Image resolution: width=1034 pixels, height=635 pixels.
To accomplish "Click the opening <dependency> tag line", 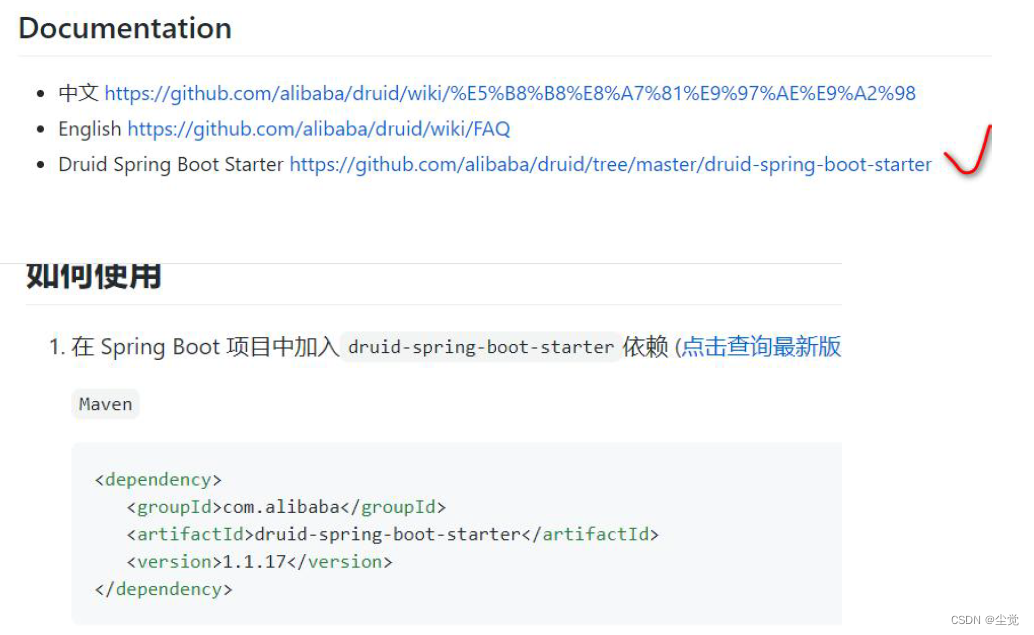I will 158,479.
